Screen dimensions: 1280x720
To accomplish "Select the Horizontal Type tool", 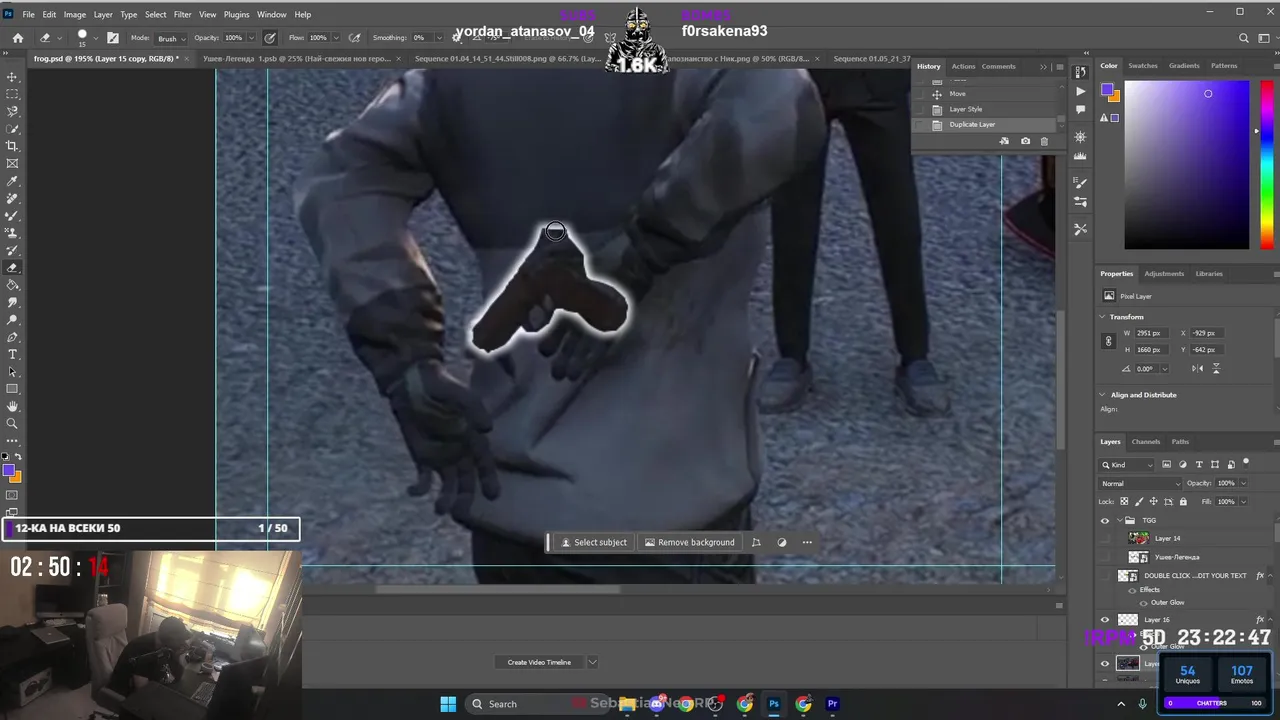I will (12, 354).
